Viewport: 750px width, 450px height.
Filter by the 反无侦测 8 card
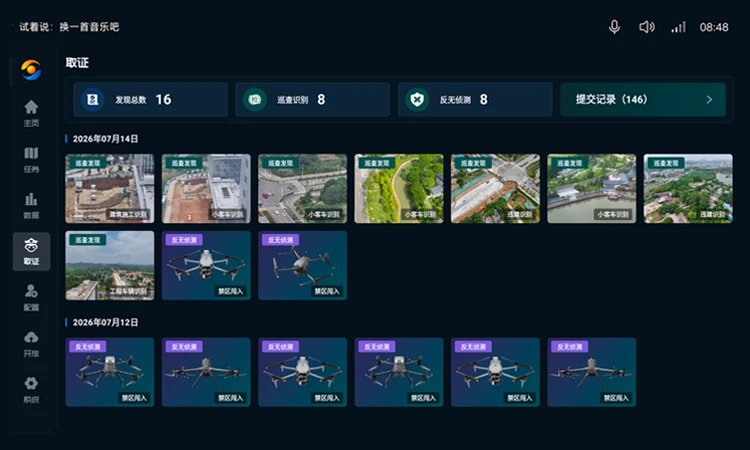(475, 99)
